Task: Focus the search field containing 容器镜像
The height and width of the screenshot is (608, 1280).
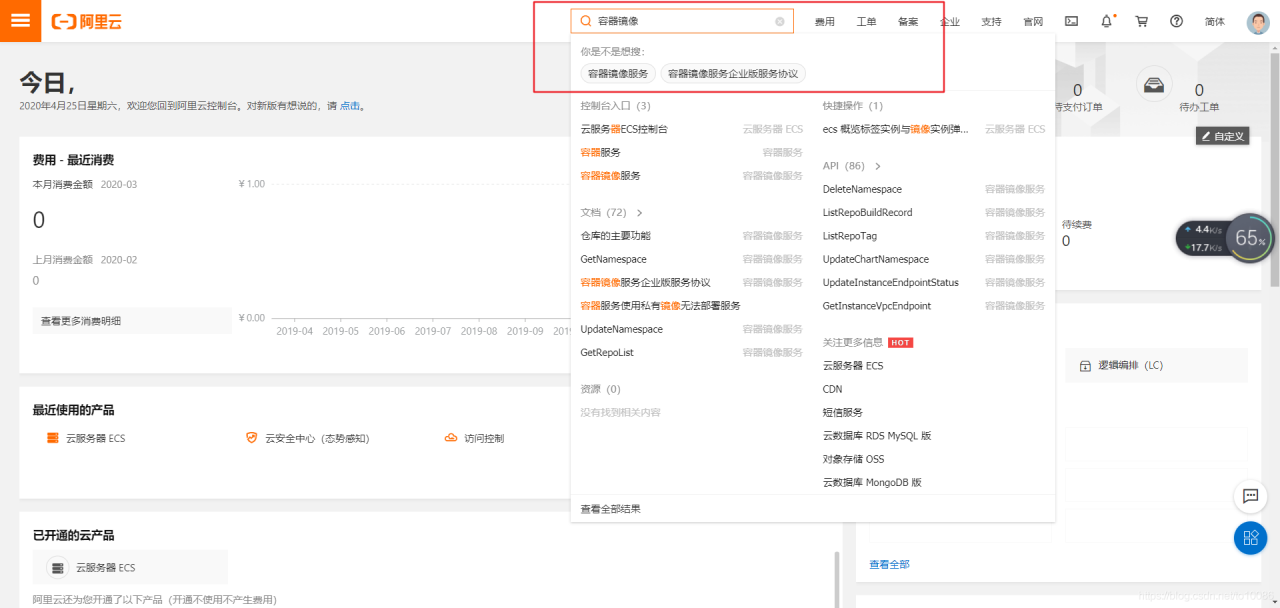Action: tap(682, 21)
